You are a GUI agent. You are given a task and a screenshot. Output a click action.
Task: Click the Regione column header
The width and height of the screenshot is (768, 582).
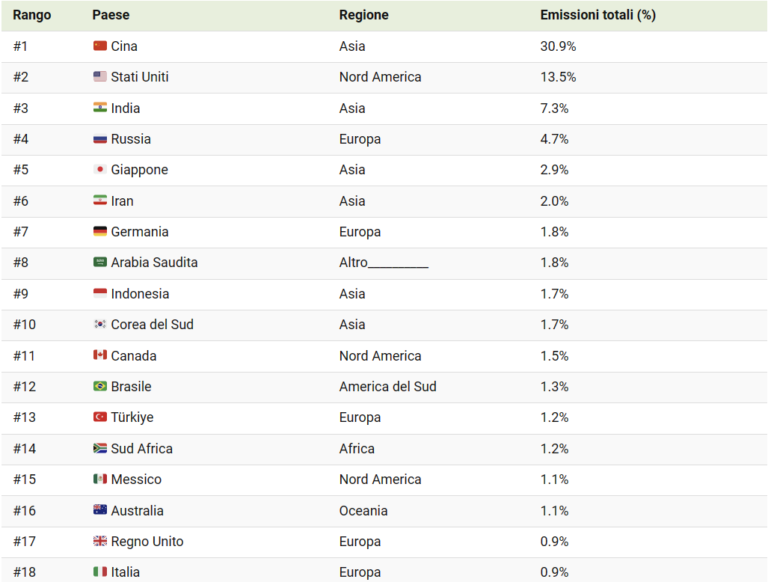point(364,15)
